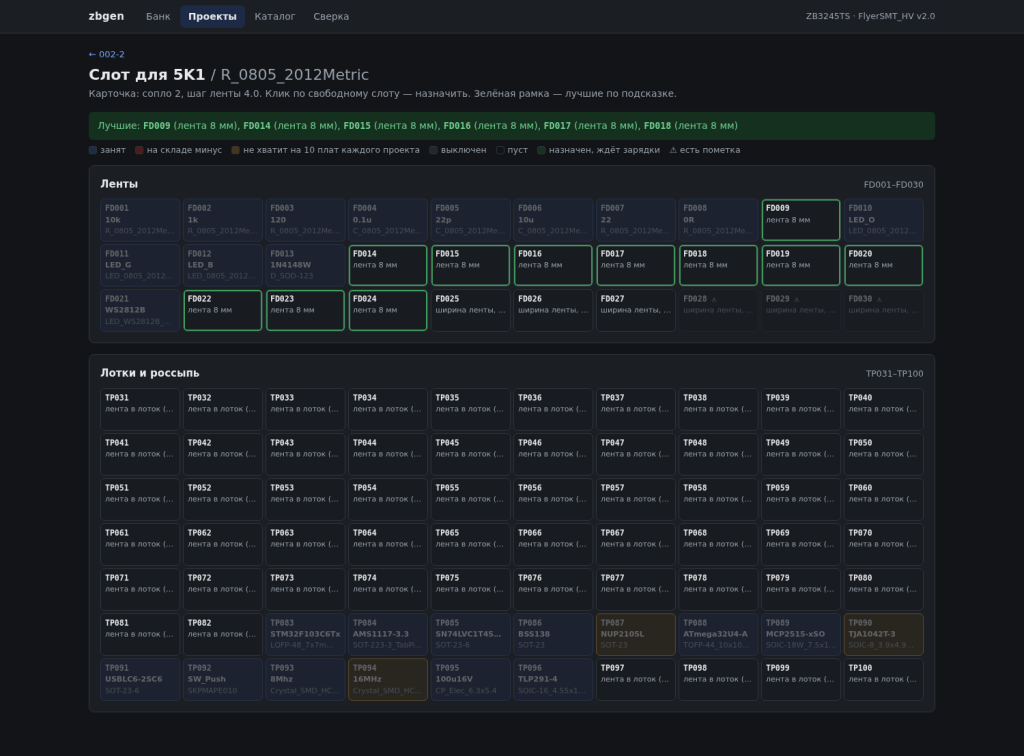This screenshot has width=1024, height=756.
Task: Click the red 'на складе минус' legend swatch
Action: click(x=139, y=150)
